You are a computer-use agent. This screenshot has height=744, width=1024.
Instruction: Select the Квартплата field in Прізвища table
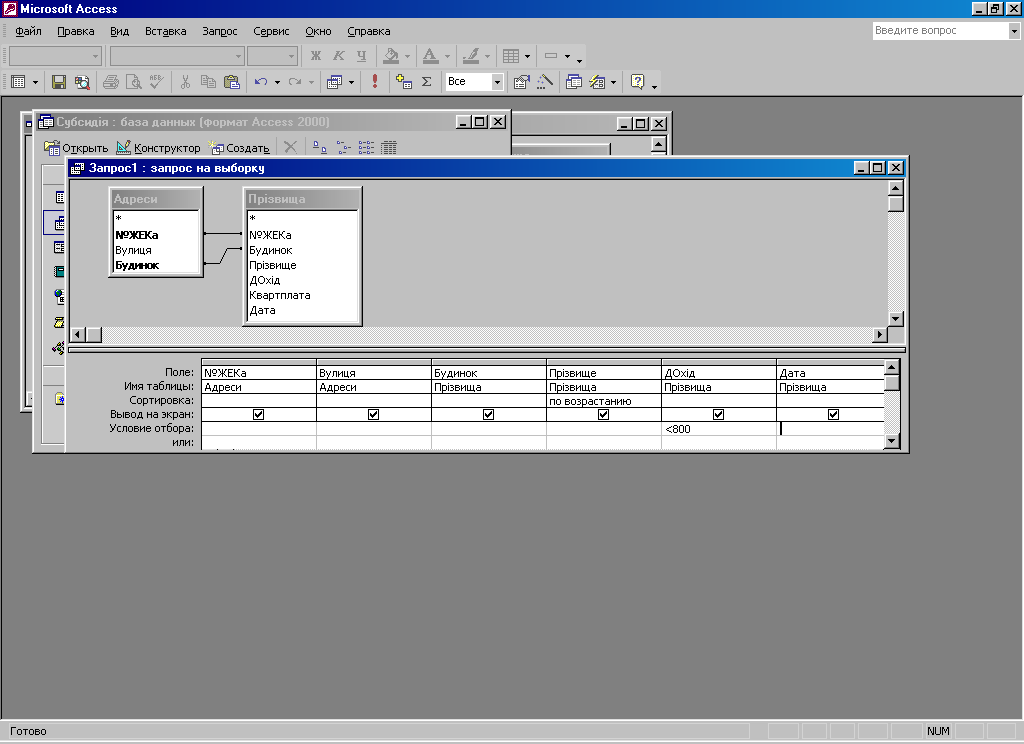[280, 295]
